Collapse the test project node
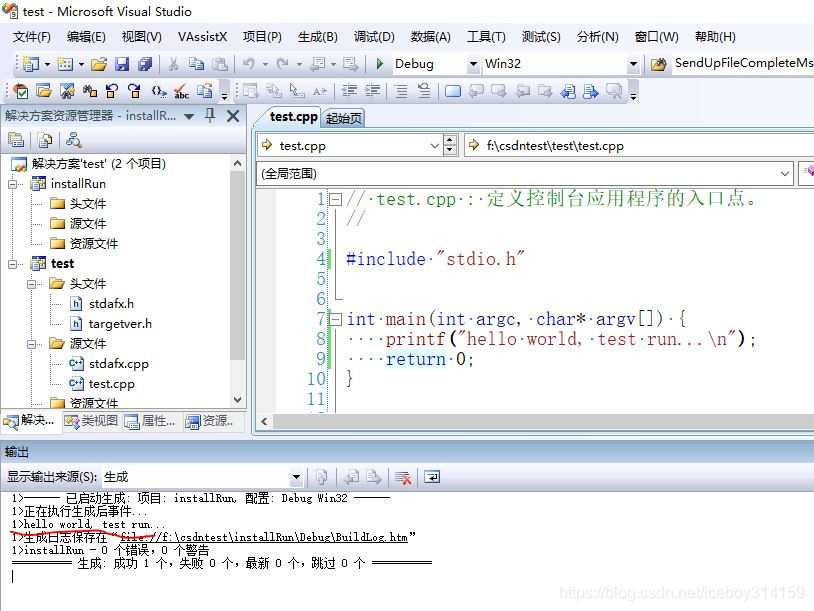Screen dimensions: 814x611 (13, 264)
